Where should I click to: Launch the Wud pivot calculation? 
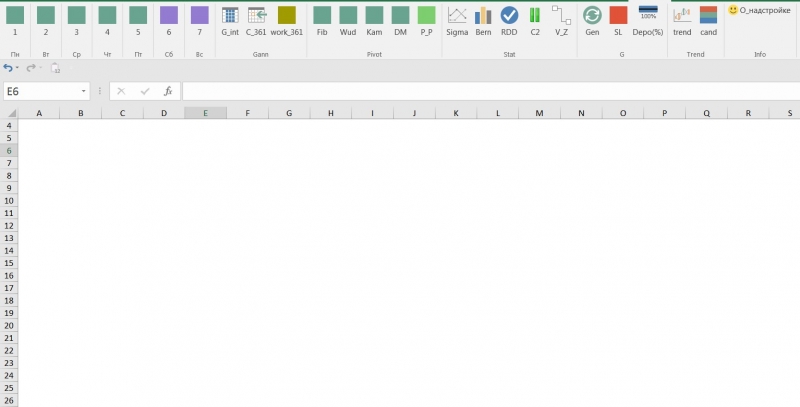(x=348, y=21)
